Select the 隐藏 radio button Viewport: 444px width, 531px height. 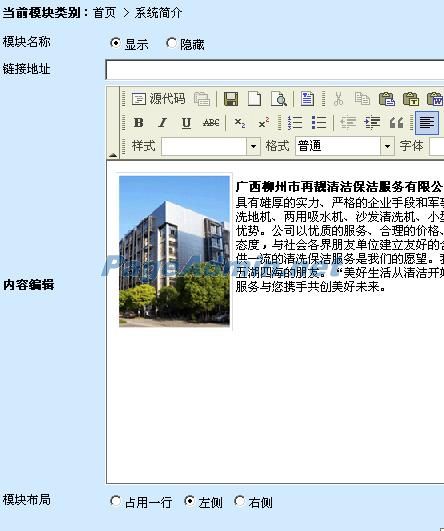point(171,43)
